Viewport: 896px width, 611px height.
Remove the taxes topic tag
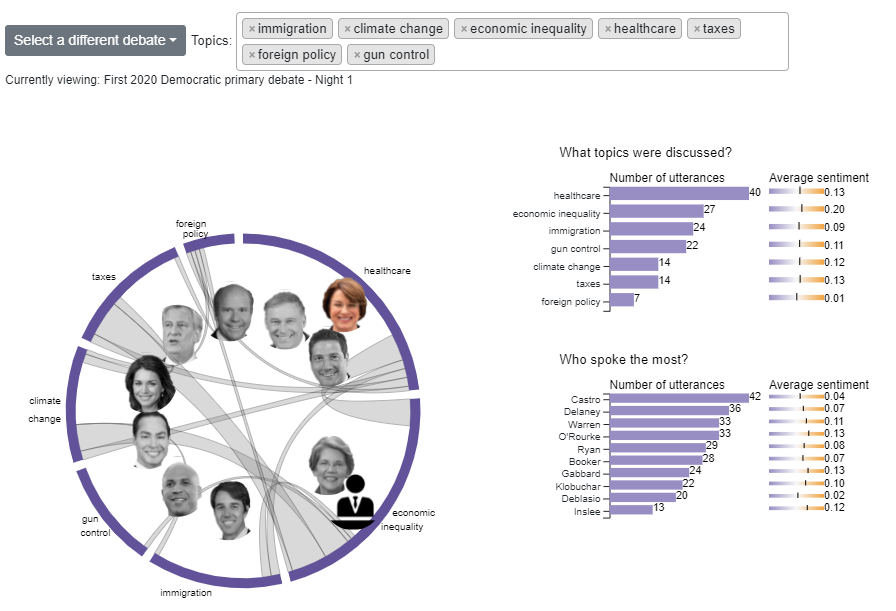click(697, 29)
